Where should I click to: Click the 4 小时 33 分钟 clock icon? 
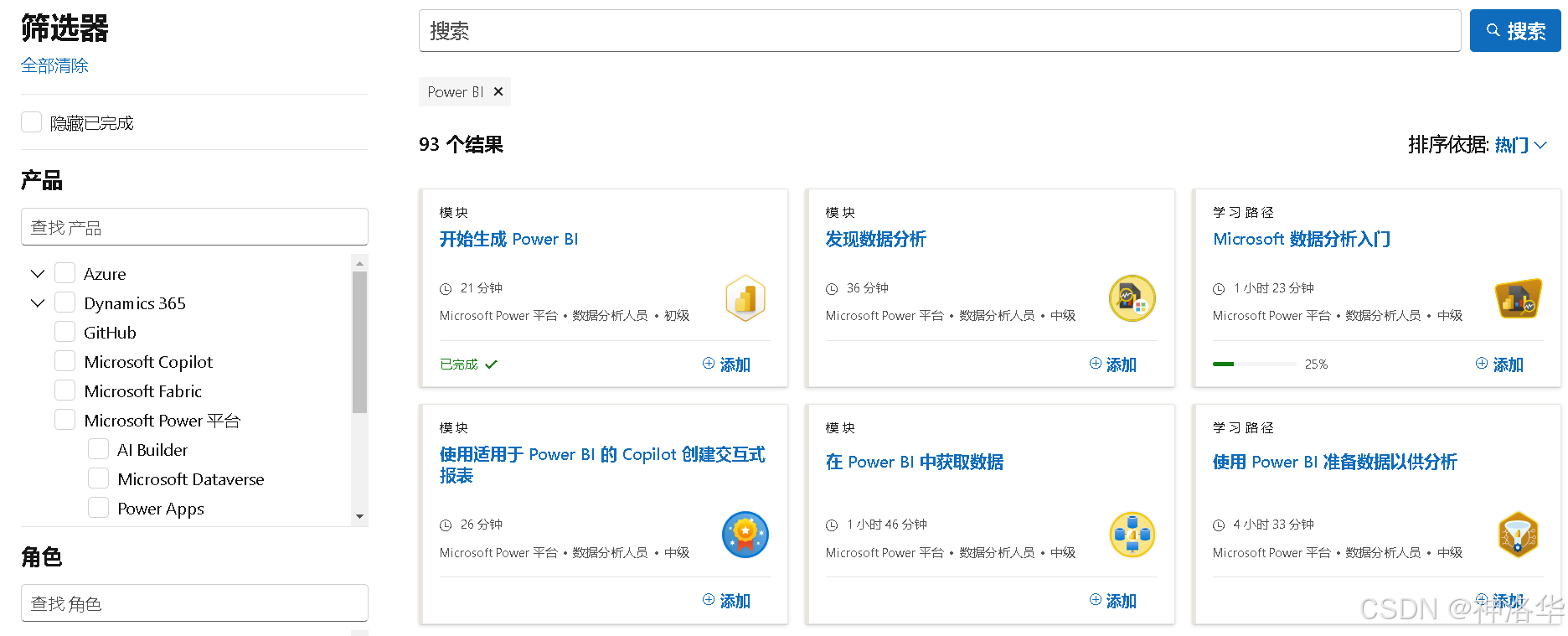pos(1219,525)
